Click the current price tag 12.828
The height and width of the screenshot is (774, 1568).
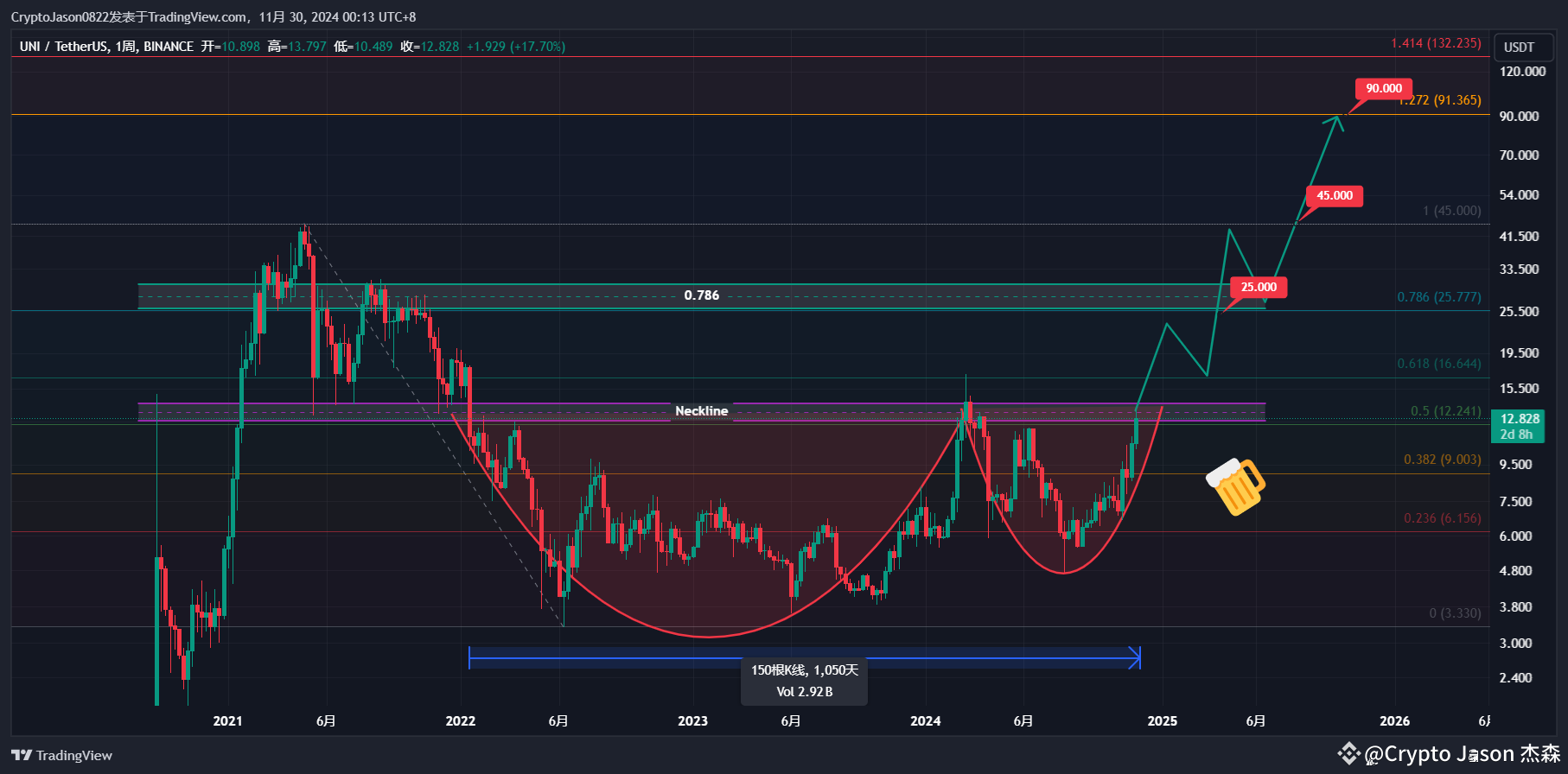pyautogui.click(x=1520, y=419)
